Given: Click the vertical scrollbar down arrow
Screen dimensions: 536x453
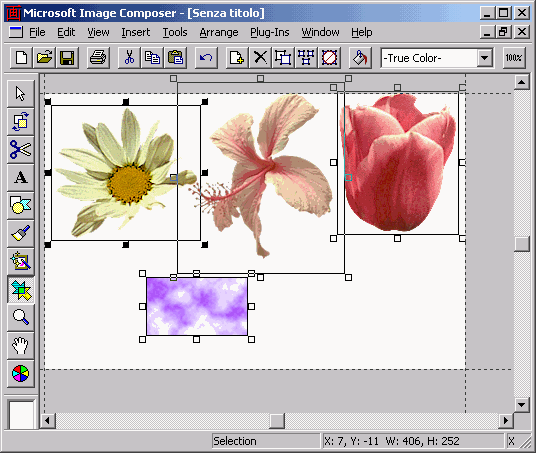Looking at the screenshot, I should [522, 405].
